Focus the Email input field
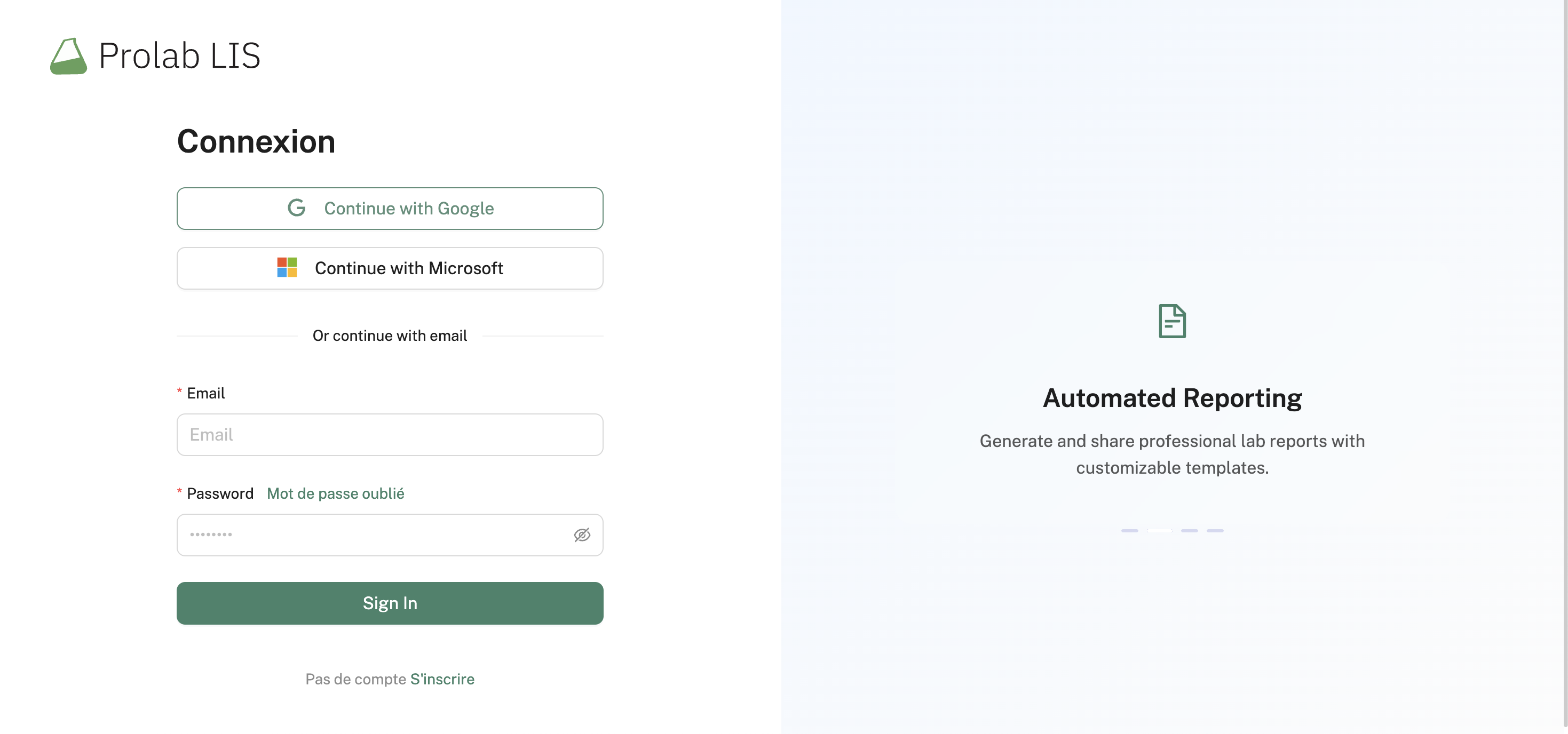 pyautogui.click(x=390, y=435)
